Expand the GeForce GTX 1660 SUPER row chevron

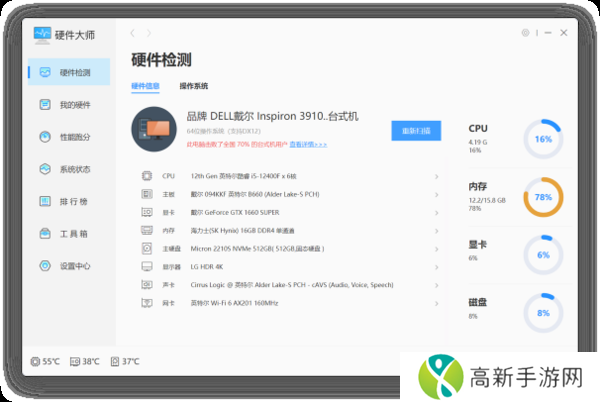click(437, 213)
